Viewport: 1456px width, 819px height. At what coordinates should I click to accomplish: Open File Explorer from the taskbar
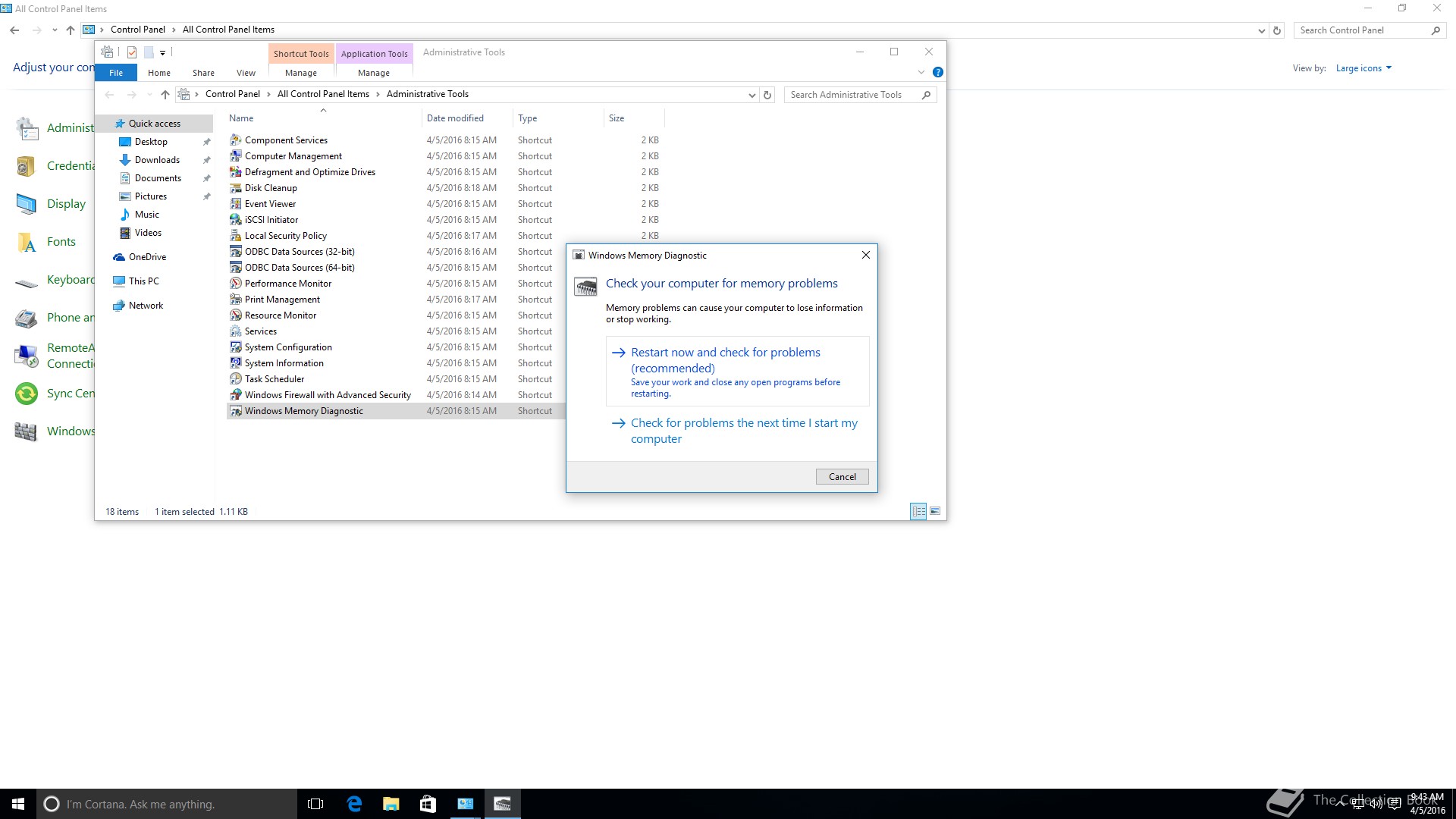pyautogui.click(x=391, y=804)
